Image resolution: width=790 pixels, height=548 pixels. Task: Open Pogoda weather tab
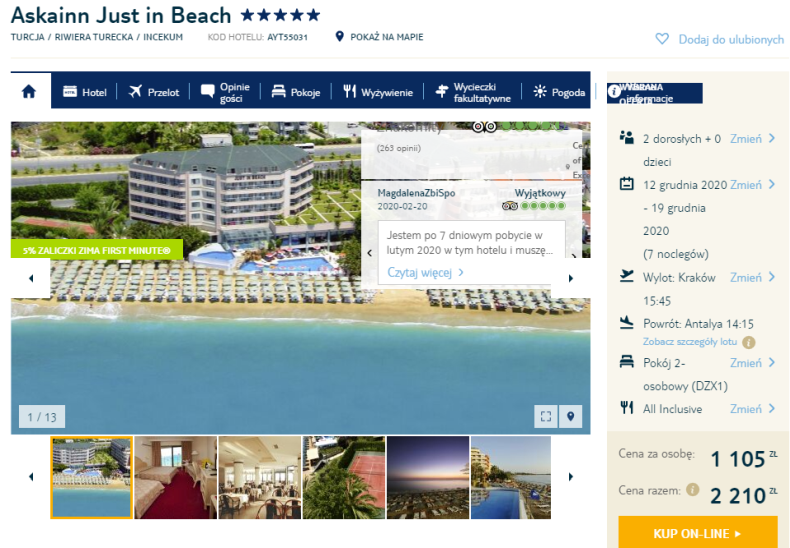[x=559, y=92]
